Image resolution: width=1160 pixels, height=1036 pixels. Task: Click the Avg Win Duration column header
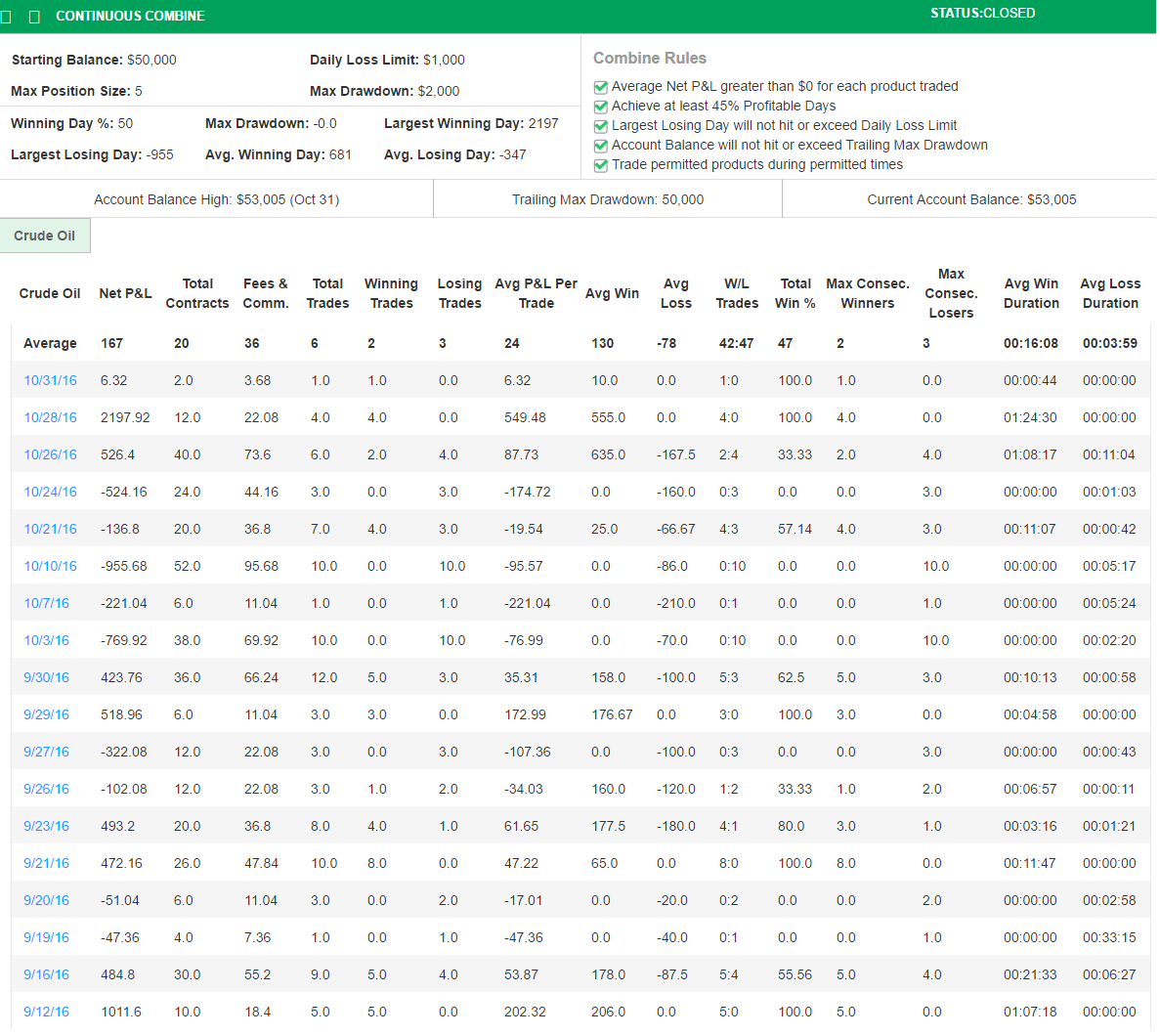pyautogui.click(x=1031, y=293)
